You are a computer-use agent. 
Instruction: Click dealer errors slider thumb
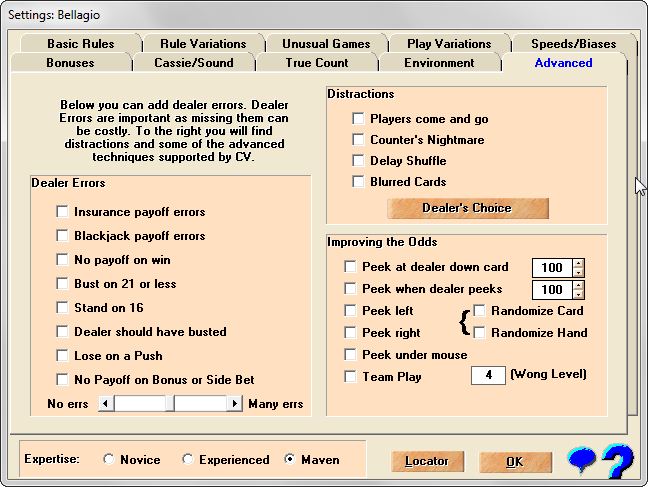(x=170, y=403)
